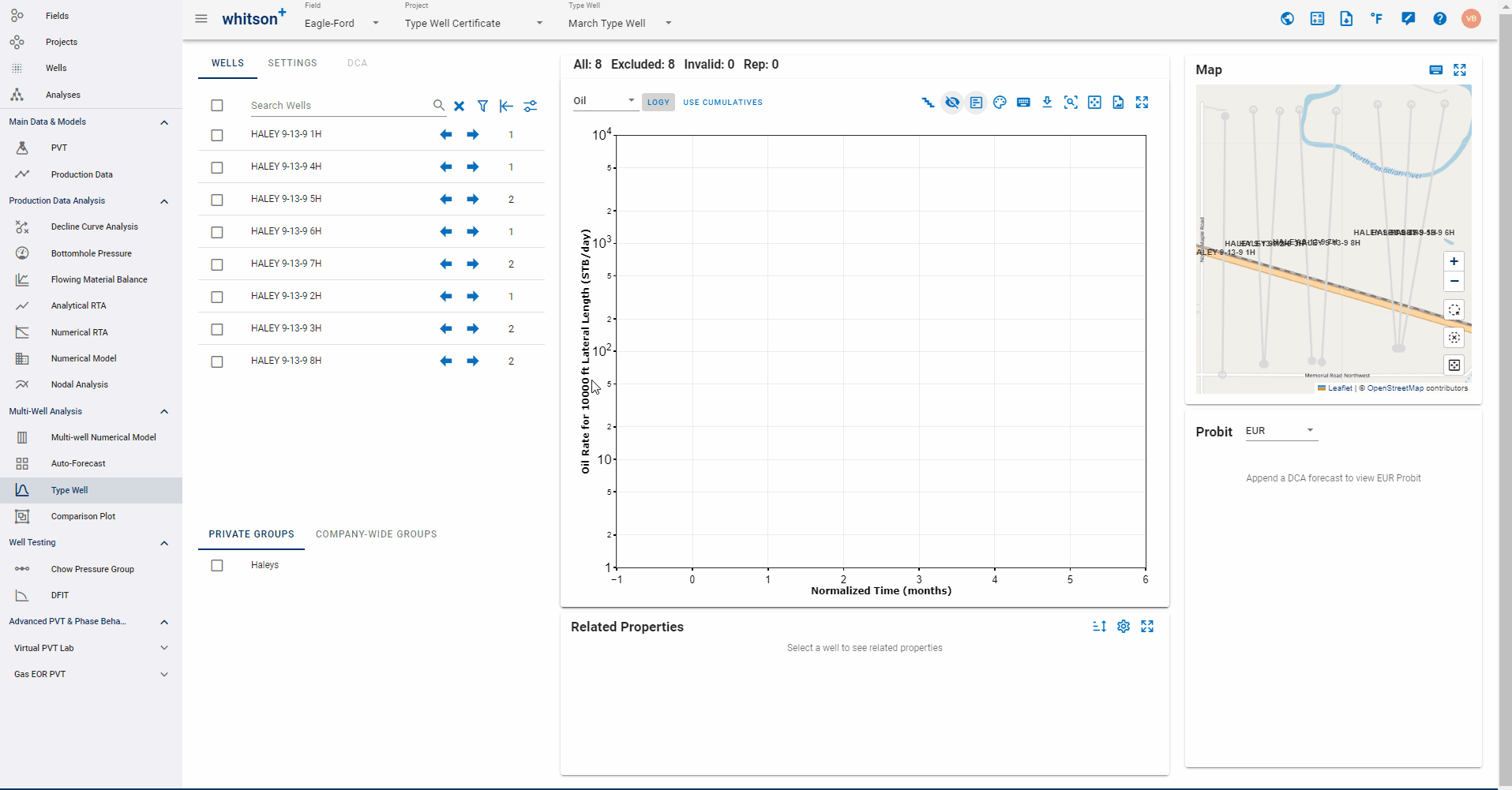Click the chart zoom-search icon
Image resolution: width=1512 pixels, height=790 pixels.
tap(1071, 103)
